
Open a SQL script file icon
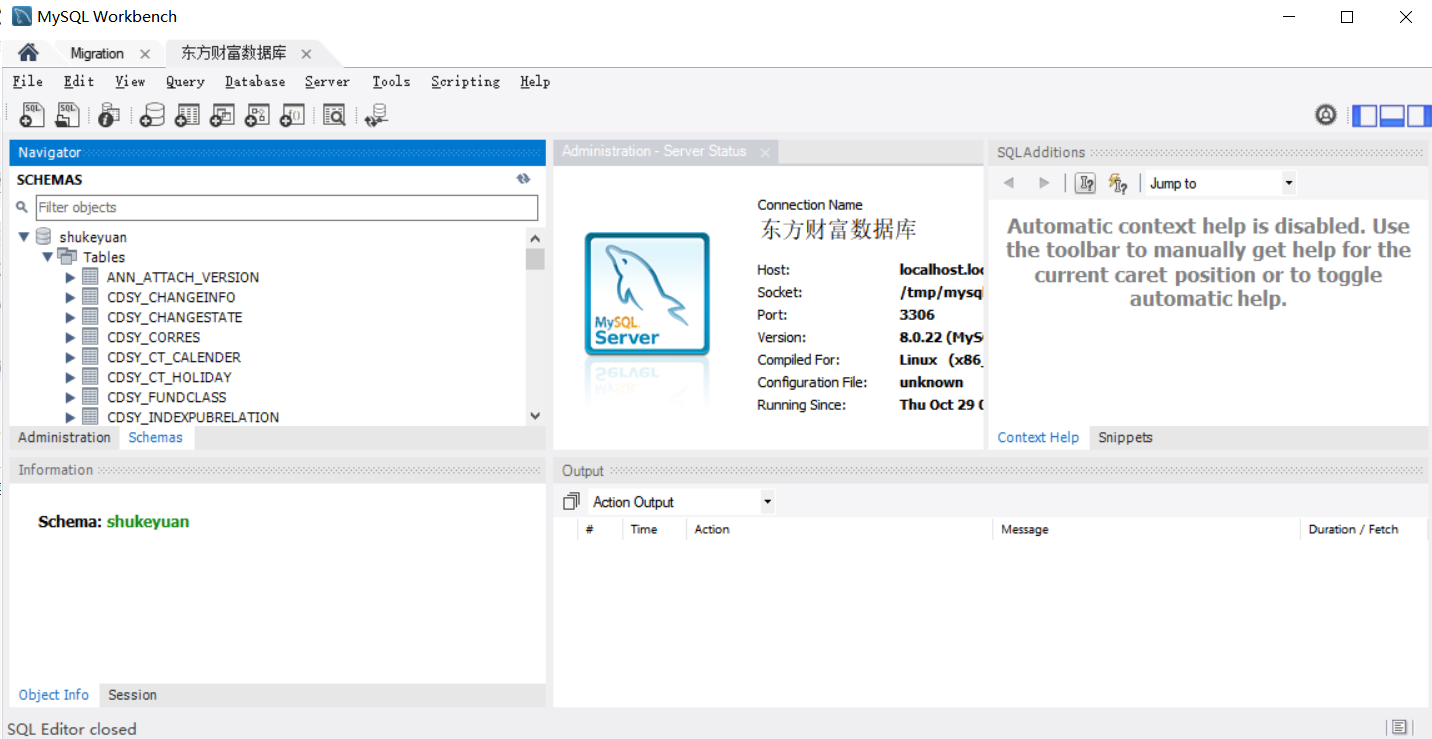[67, 115]
